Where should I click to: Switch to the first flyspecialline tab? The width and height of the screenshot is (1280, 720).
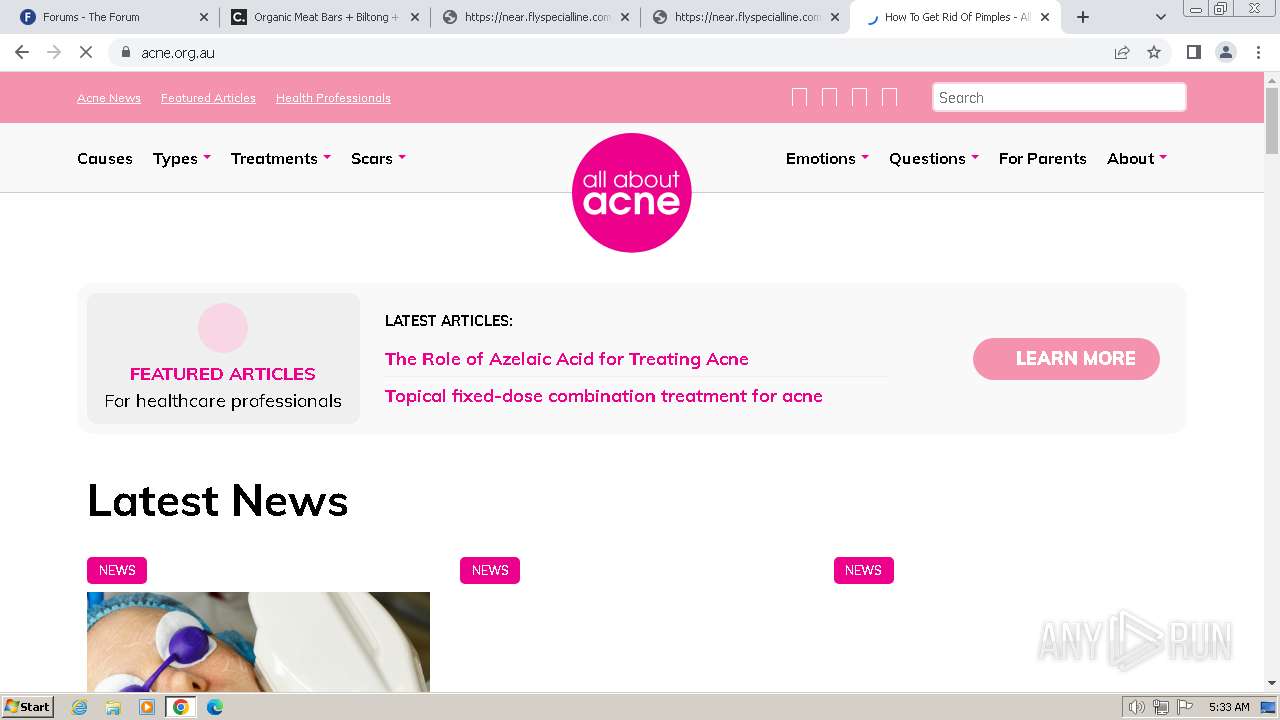(x=535, y=17)
